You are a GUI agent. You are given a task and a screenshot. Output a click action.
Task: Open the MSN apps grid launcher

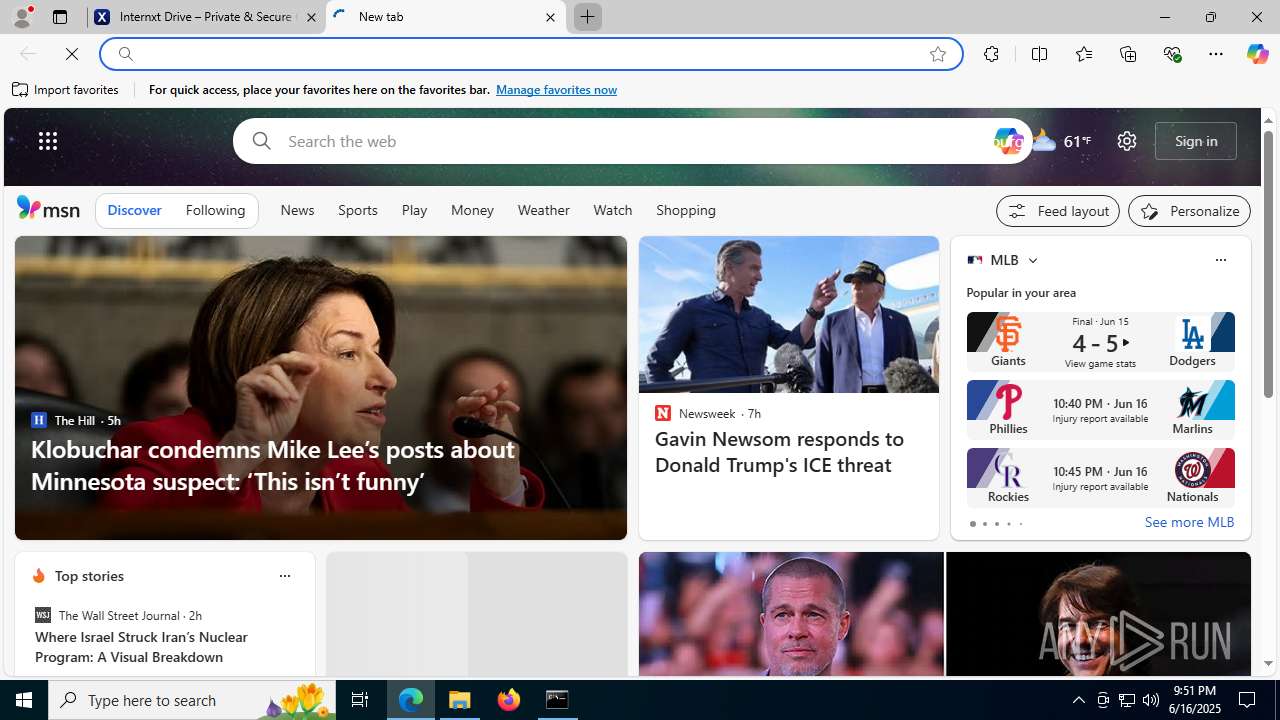click(x=47, y=141)
